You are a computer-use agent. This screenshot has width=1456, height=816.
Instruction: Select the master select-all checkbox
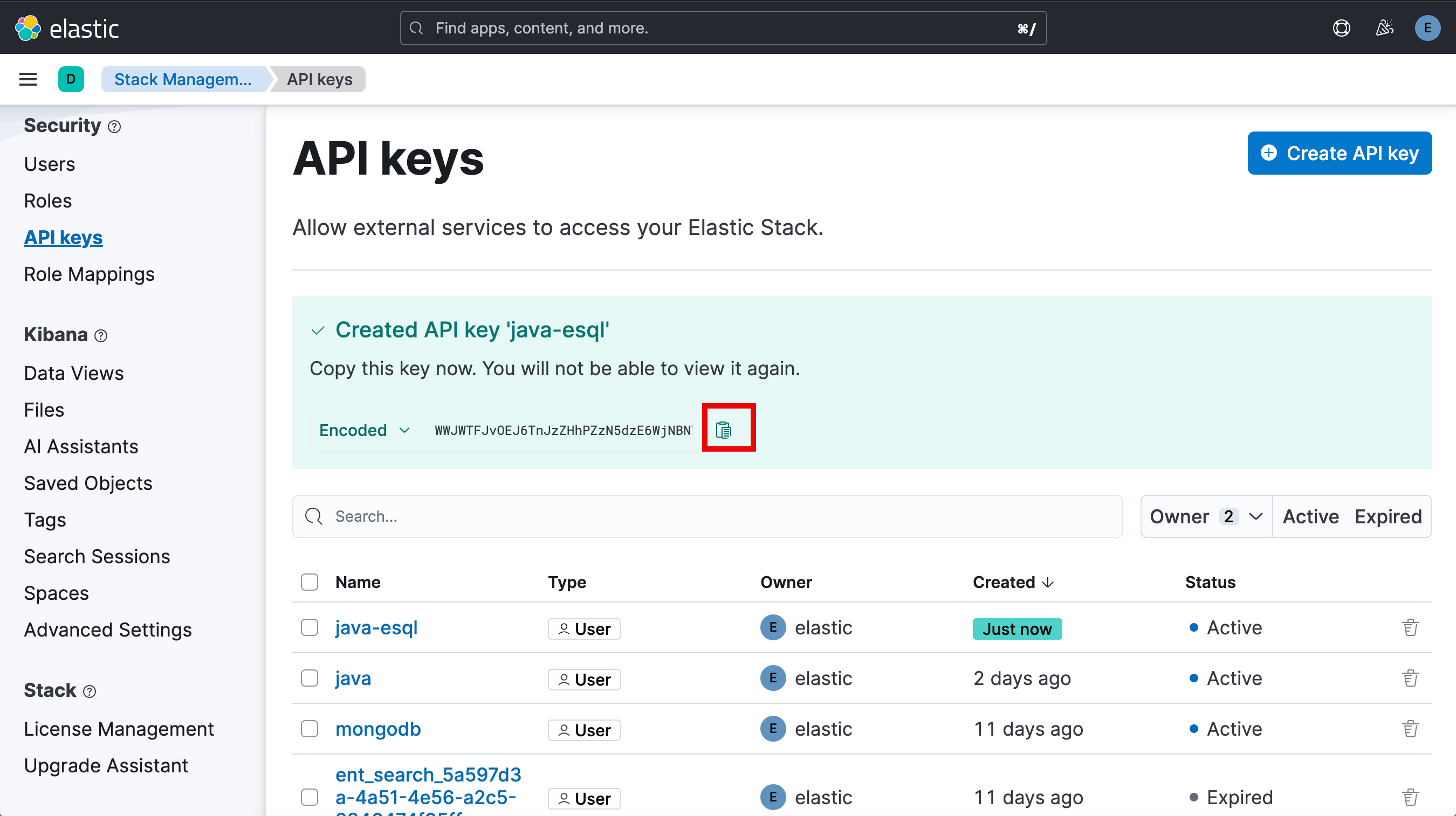coord(310,581)
